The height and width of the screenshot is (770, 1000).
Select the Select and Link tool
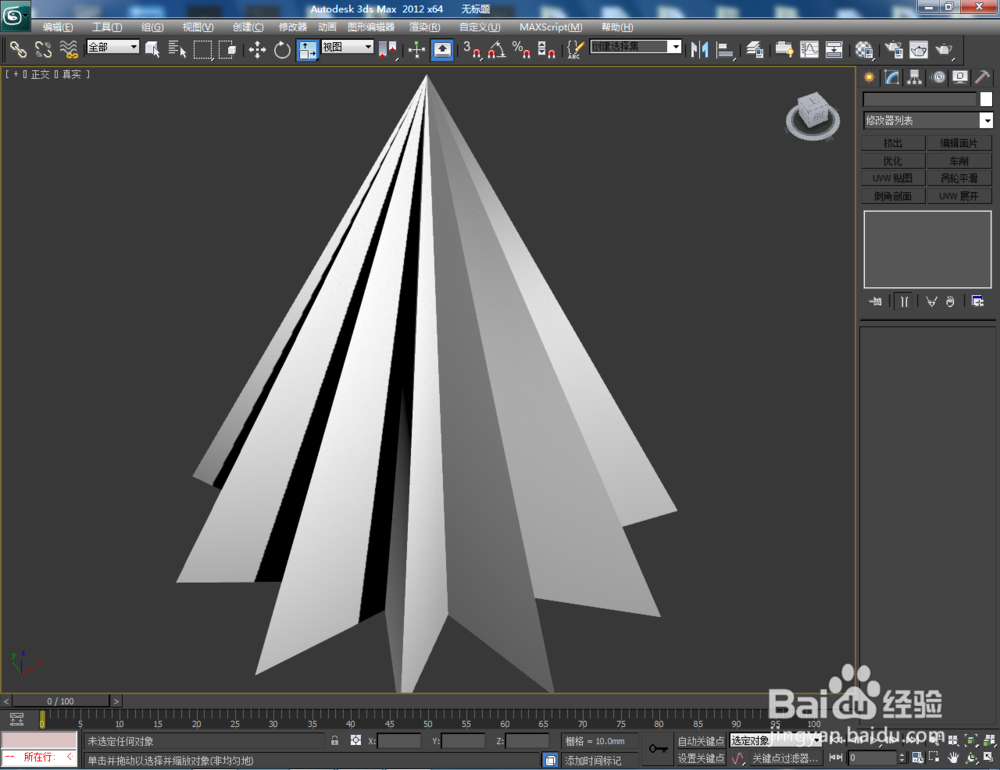click(x=18, y=50)
